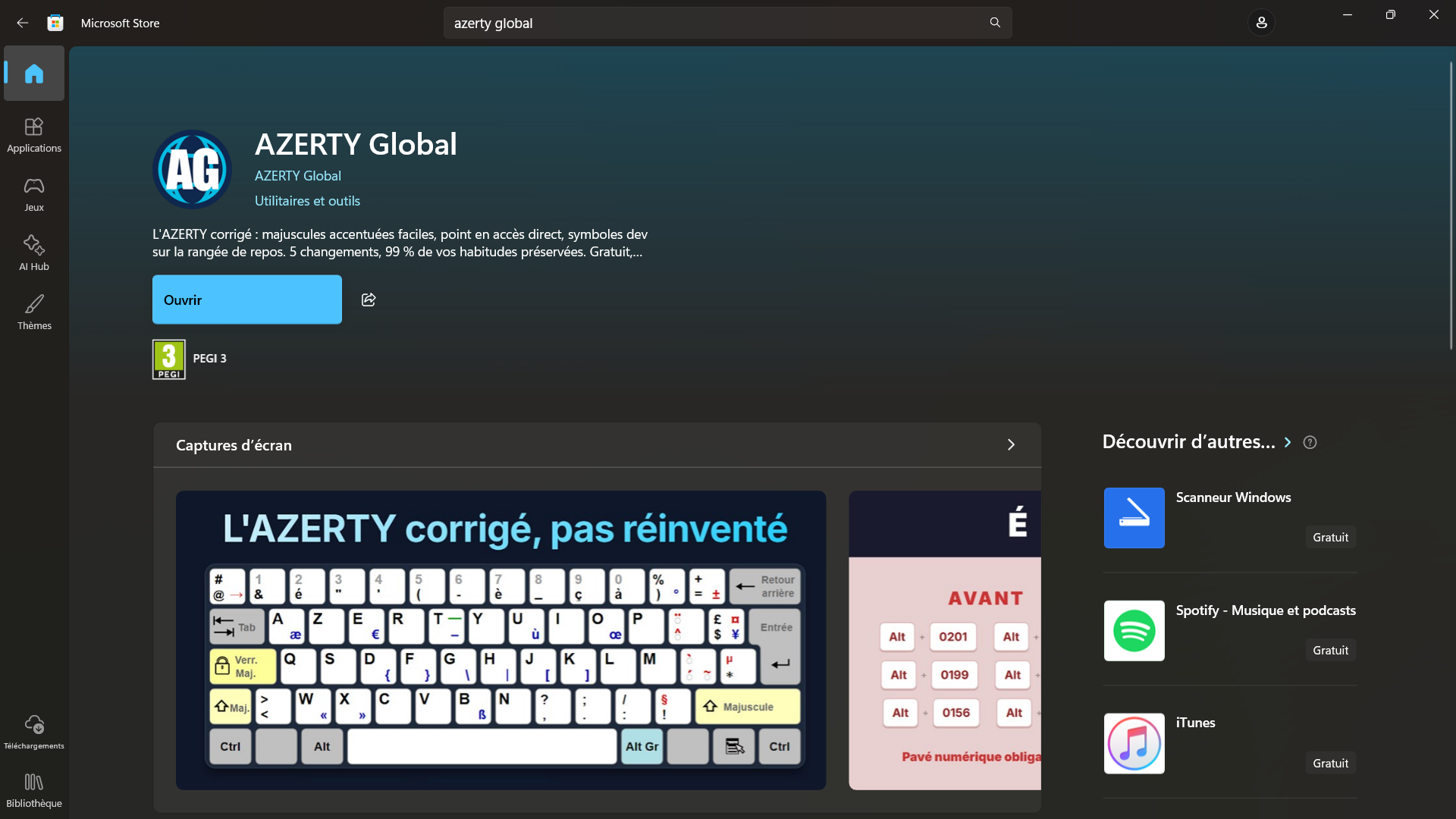This screenshot has width=1456, height=819.
Task: Open help for Découvrir d'autres suggestions
Action: coord(1310,442)
